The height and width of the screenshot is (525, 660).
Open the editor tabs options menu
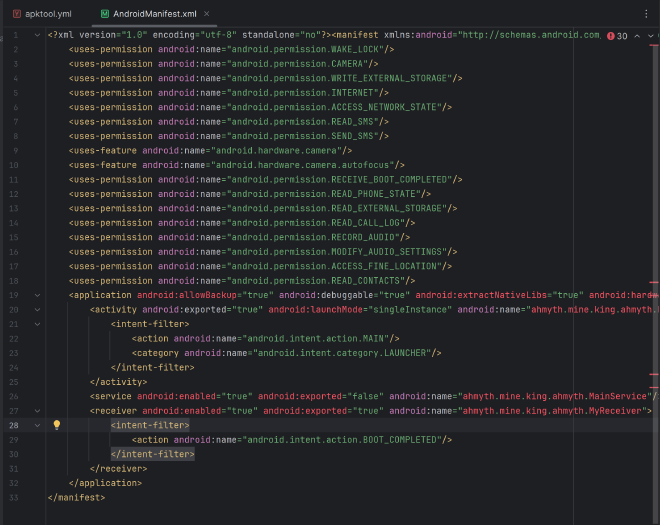point(646,14)
